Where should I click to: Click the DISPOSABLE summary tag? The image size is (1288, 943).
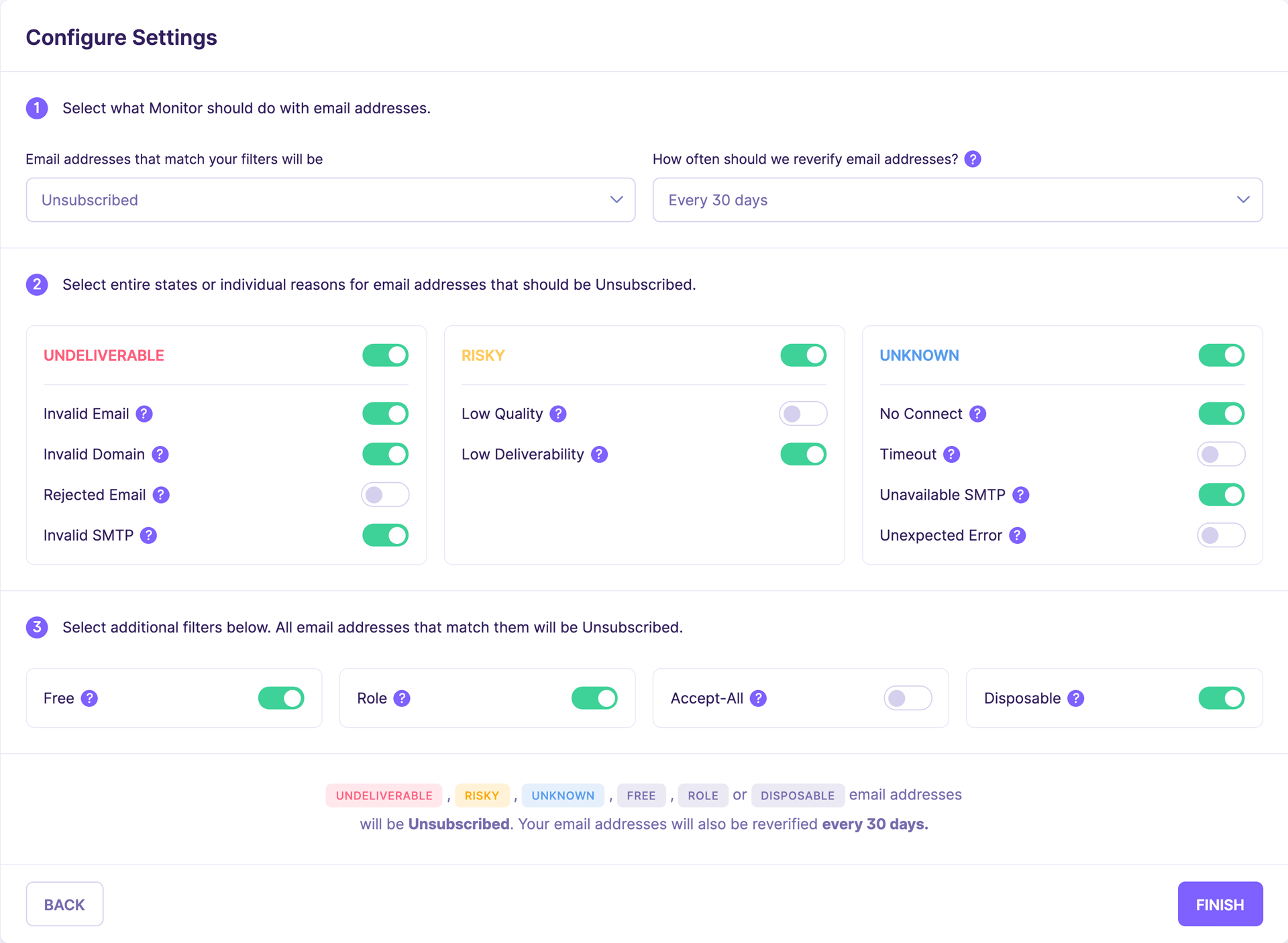click(x=798, y=795)
